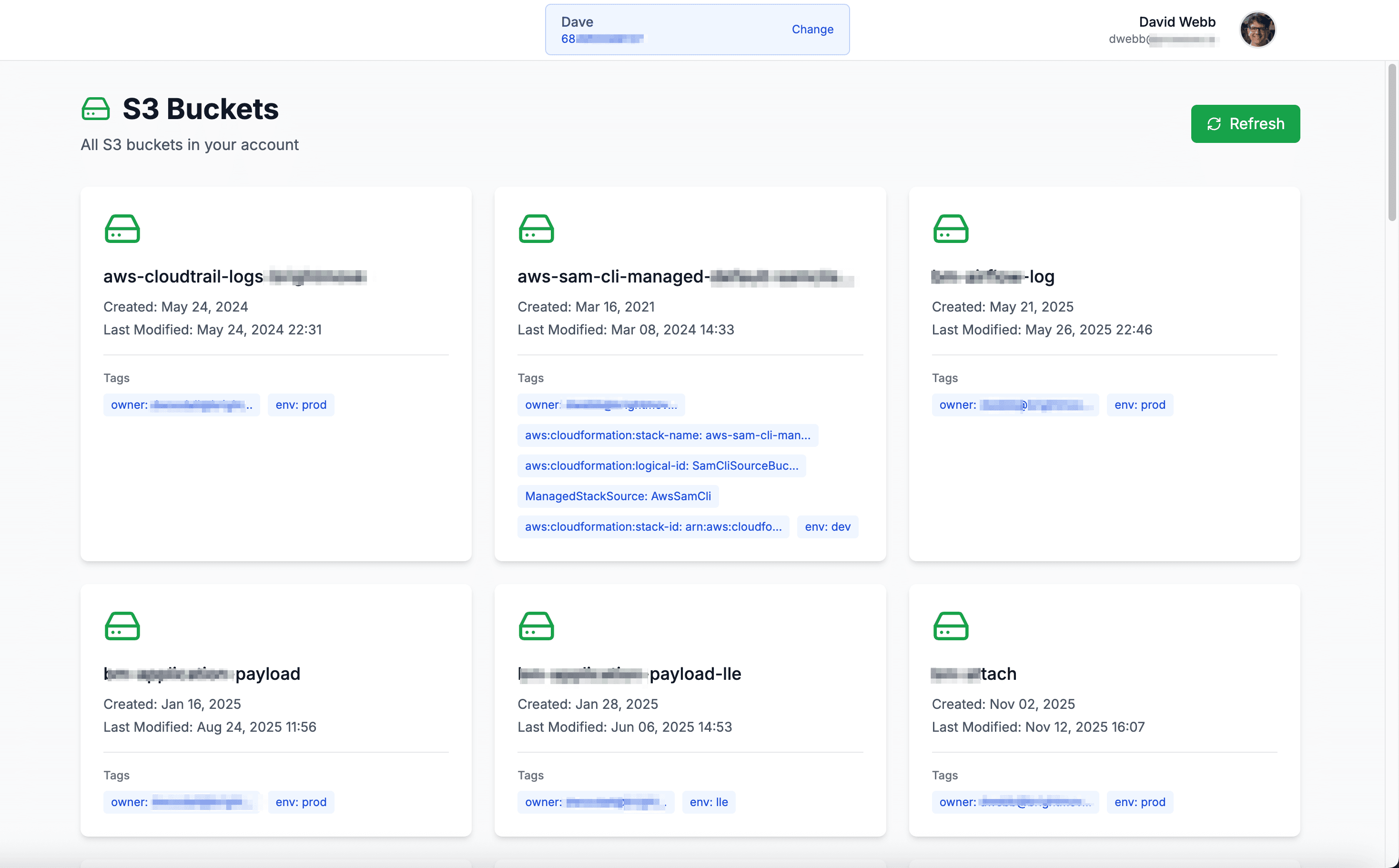Screen dimensions: 1399x868
Task: Open the account switcher via Change link
Action: pyautogui.click(x=812, y=29)
